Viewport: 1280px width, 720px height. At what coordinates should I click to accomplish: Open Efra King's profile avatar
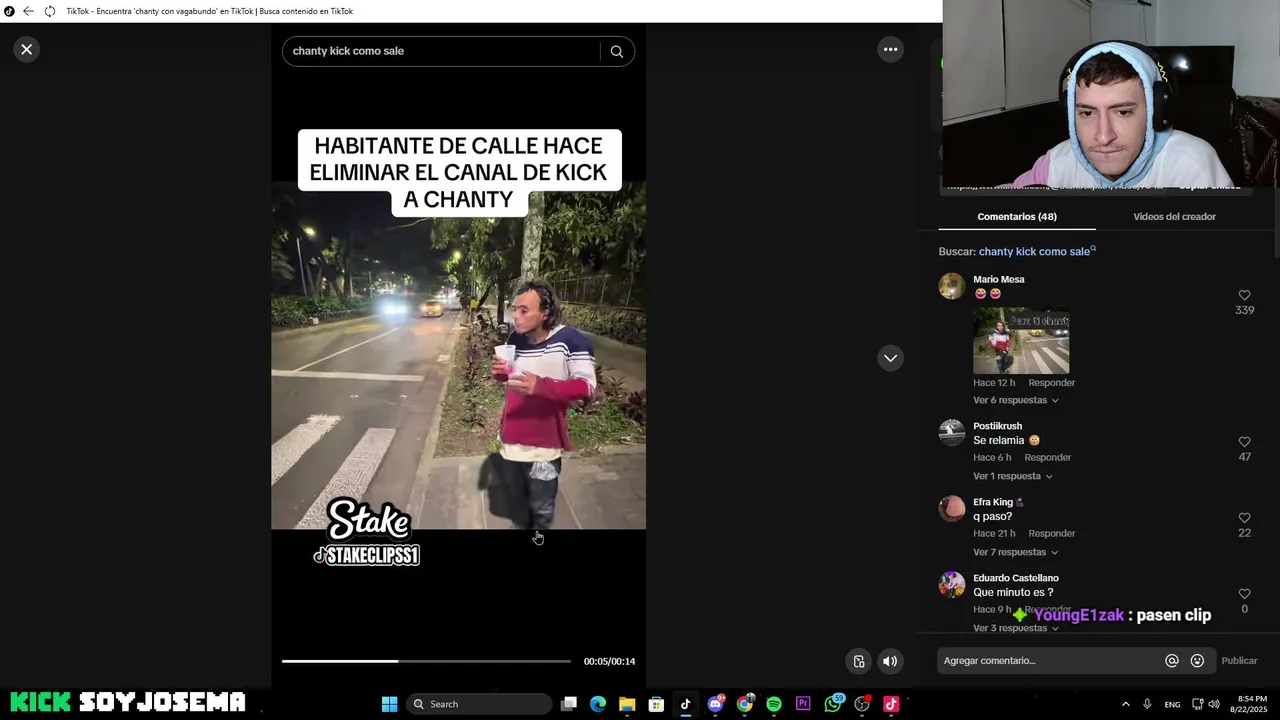[952, 508]
